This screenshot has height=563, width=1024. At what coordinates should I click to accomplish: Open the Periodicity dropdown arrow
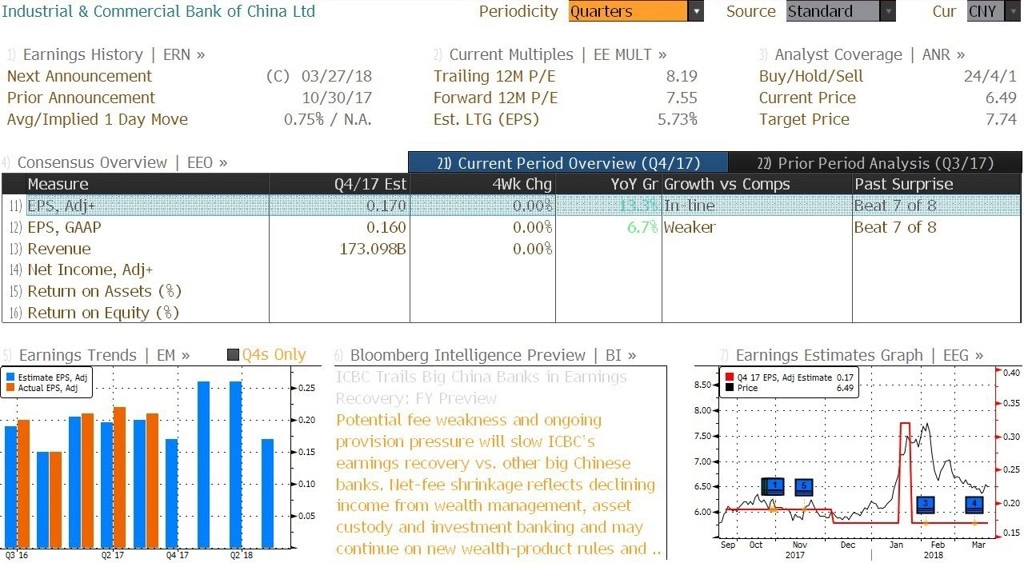coord(696,11)
